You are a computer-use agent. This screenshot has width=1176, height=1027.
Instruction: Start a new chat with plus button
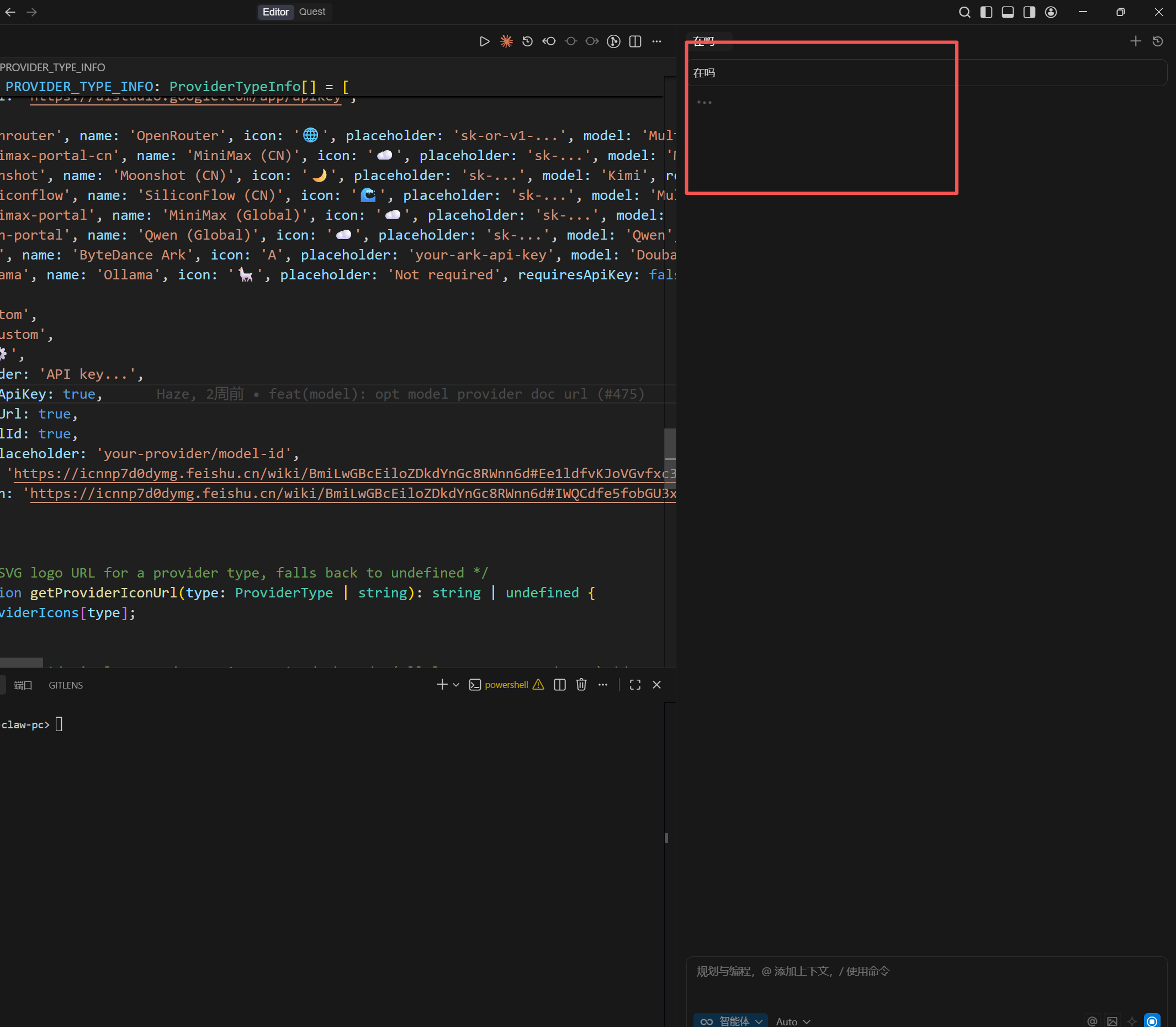[1135, 41]
